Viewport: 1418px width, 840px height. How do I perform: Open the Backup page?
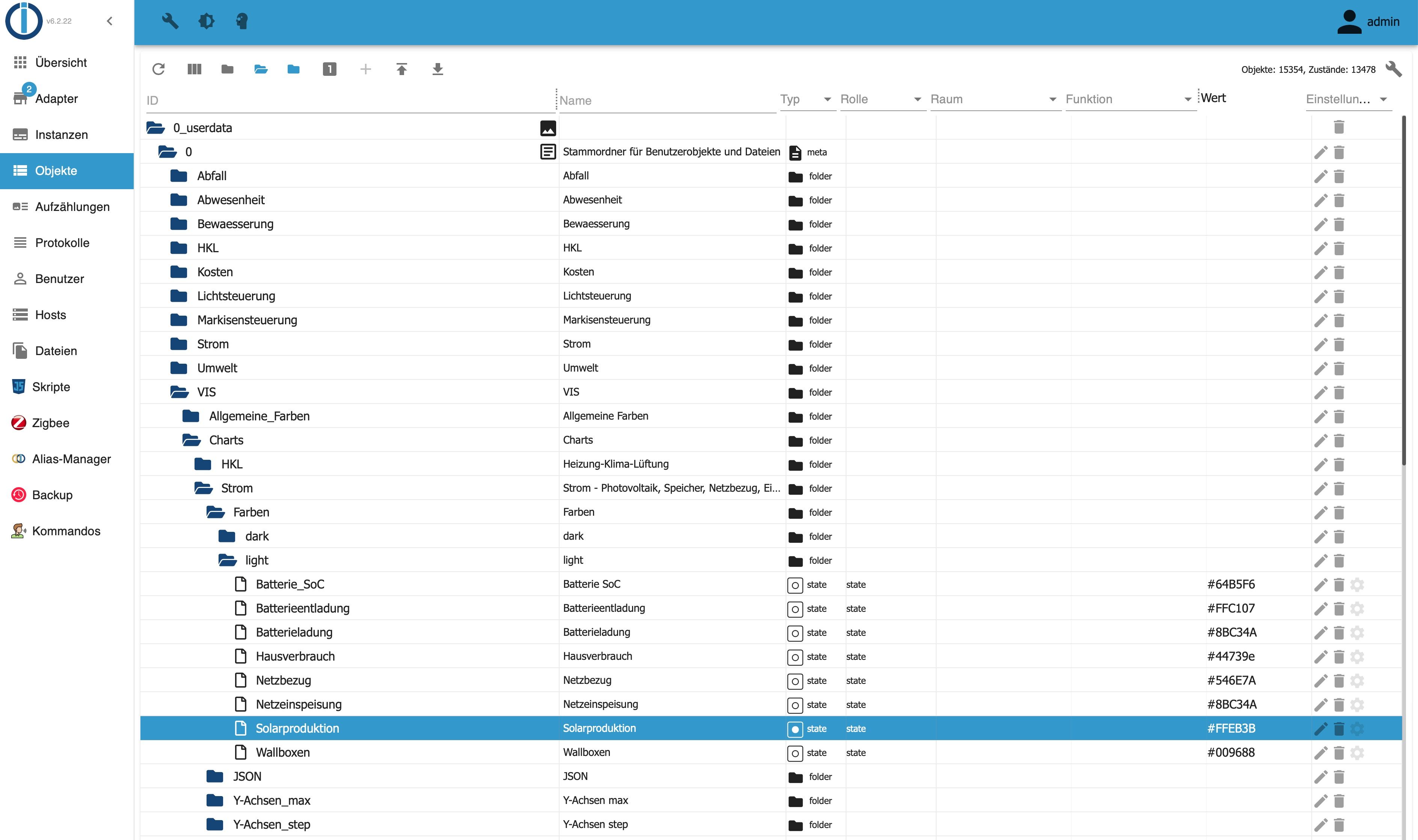[x=67, y=495]
